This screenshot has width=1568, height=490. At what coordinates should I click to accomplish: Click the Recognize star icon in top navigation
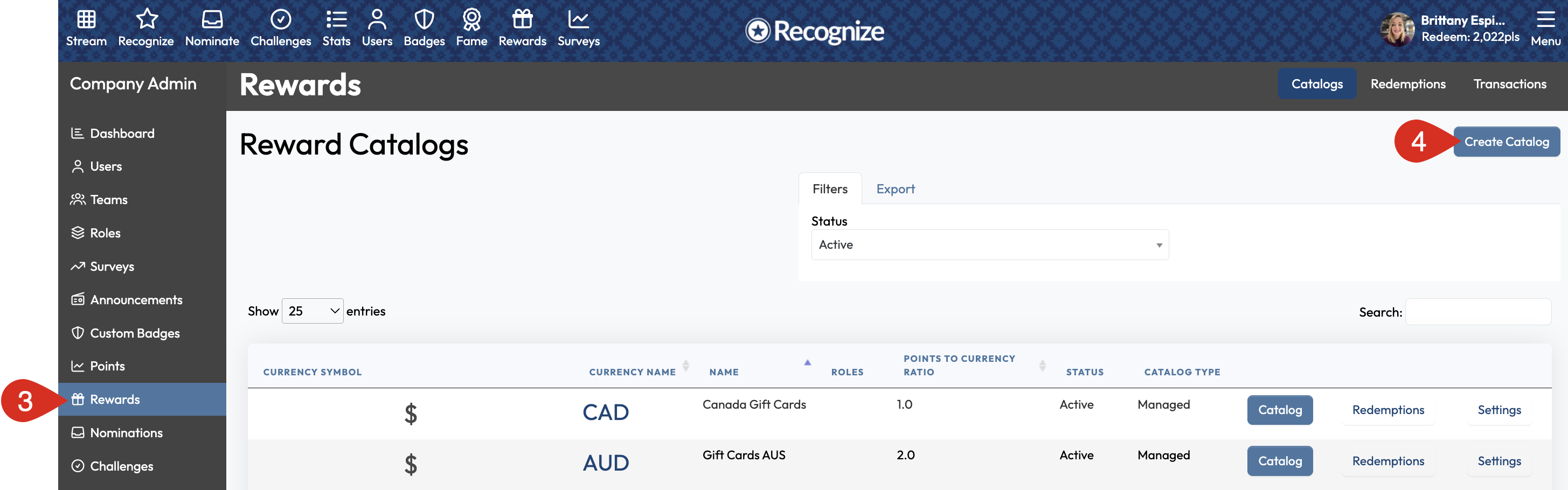147,19
